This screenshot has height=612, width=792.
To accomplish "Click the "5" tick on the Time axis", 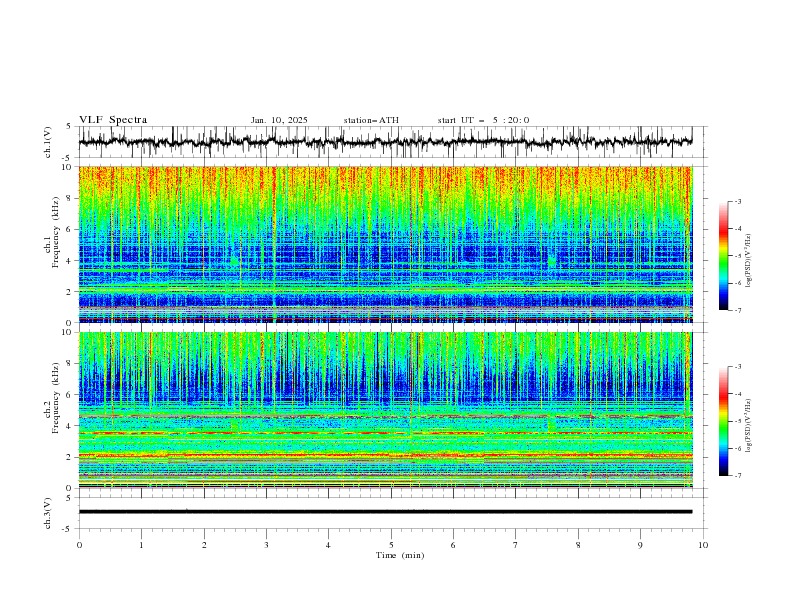I will (x=391, y=545).
